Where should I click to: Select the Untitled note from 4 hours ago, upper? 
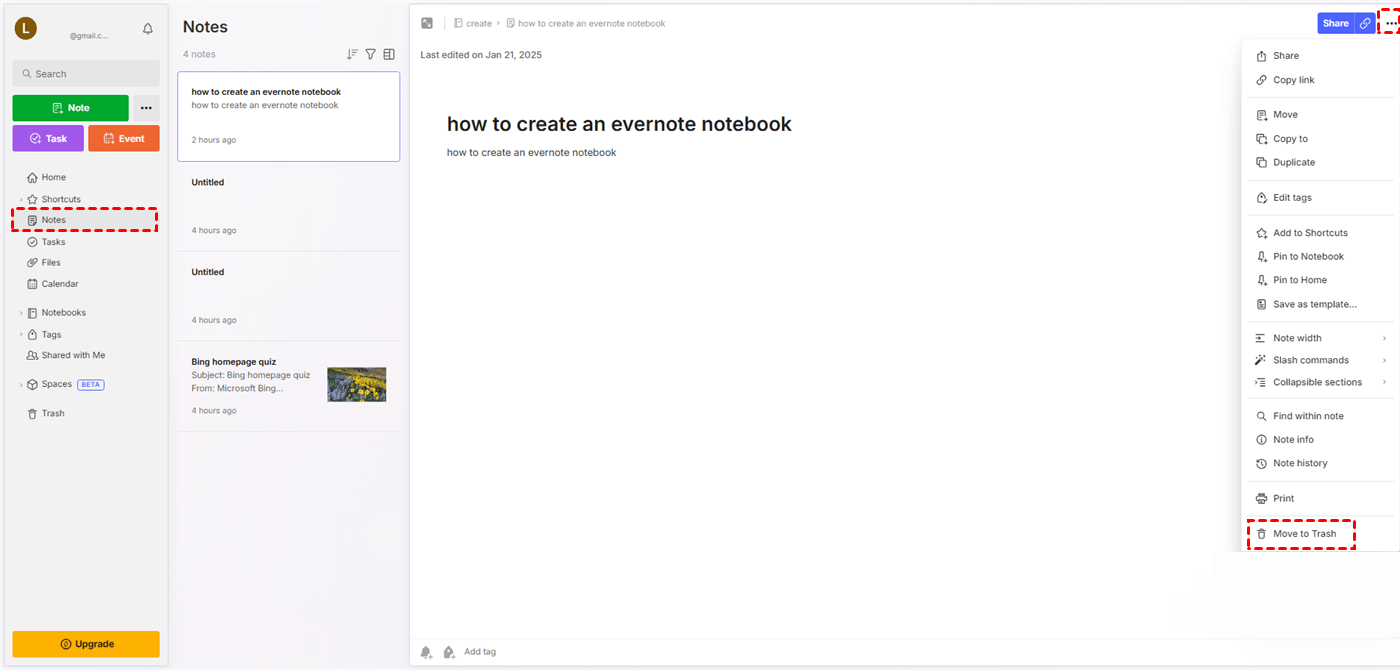coord(289,206)
